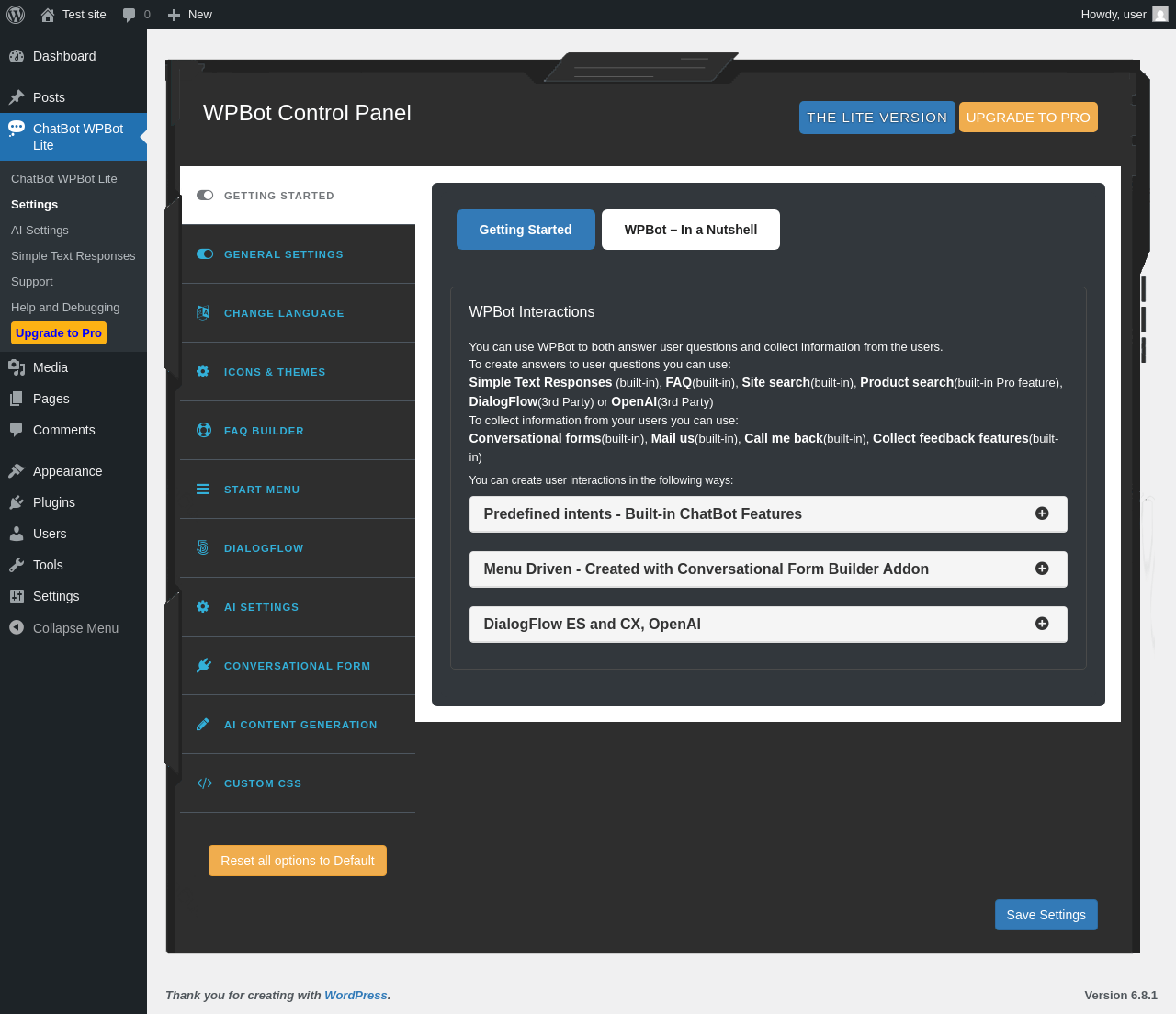Click the WPBot Interactions heading
Screen dimensions: 1176x1014
tap(532, 312)
